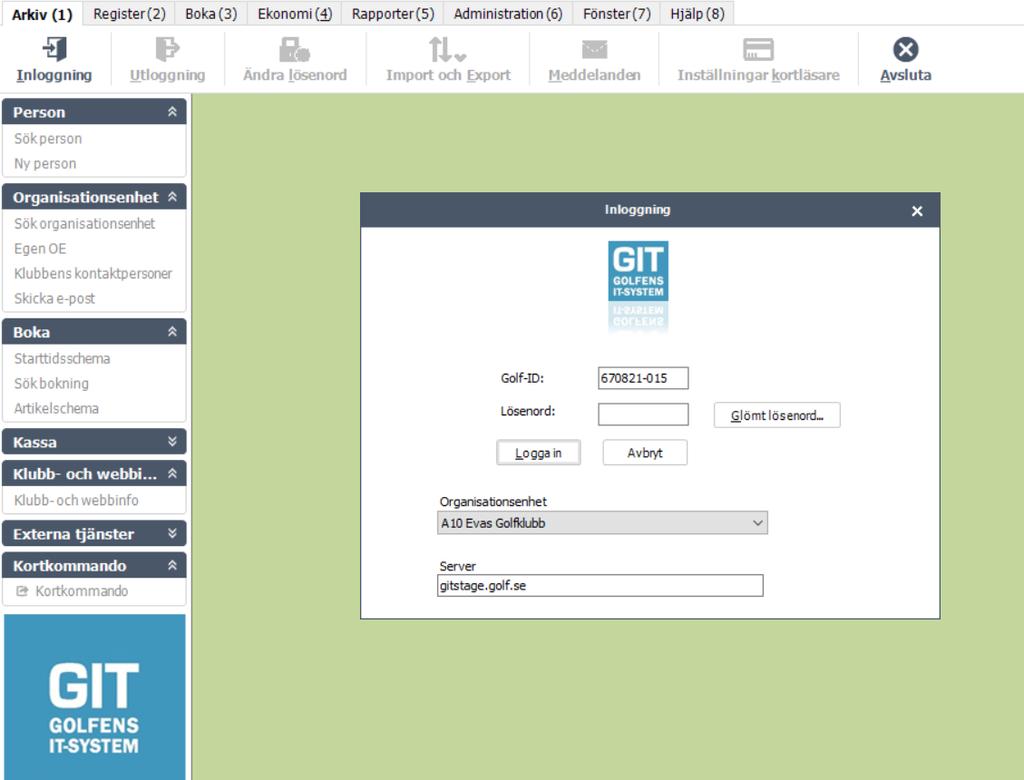Switch to the Arkiv (1) tab
The image size is (1024, 780).
point(42,14)
